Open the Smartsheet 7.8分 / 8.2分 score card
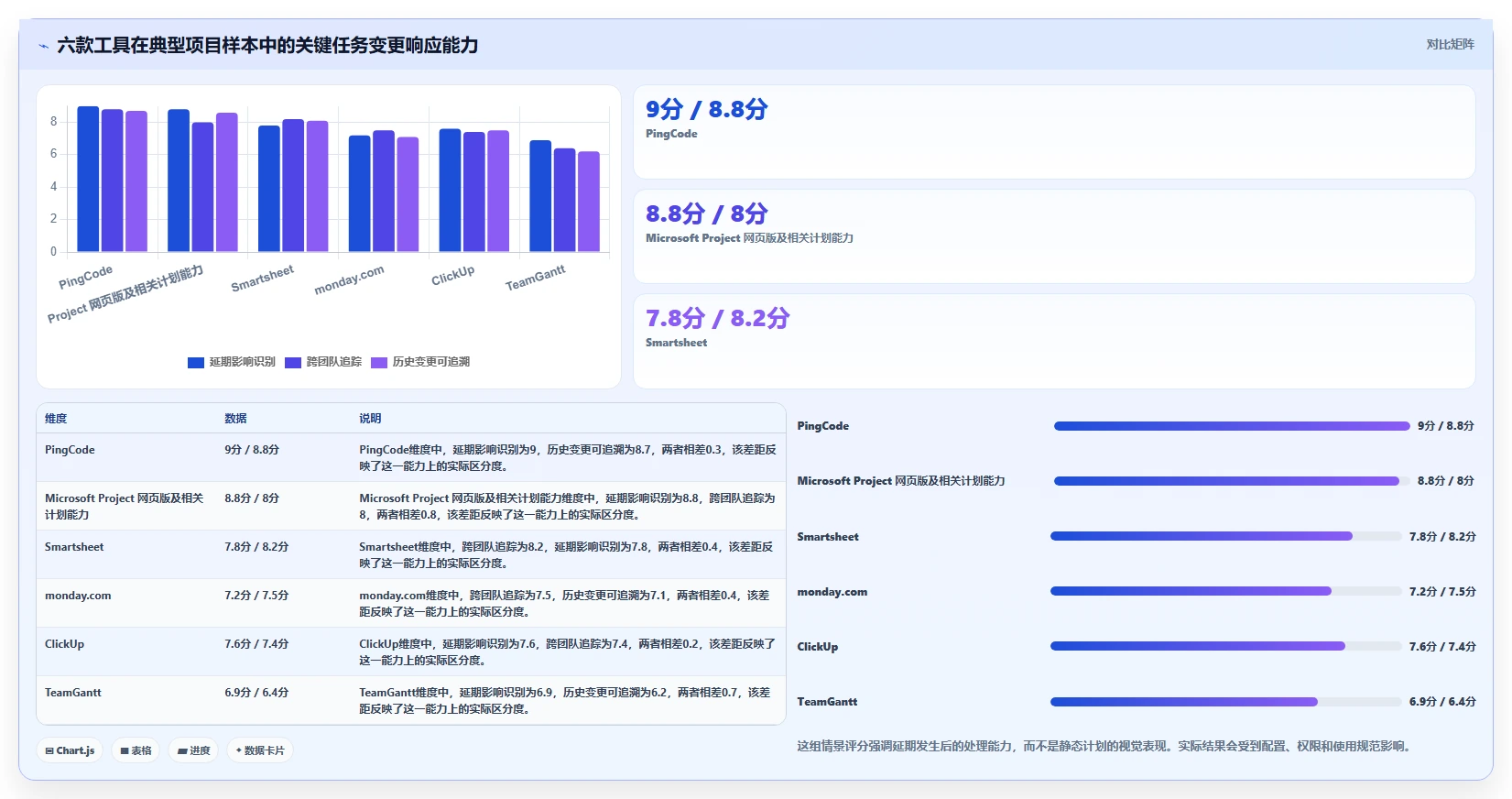 point(1054,341)
